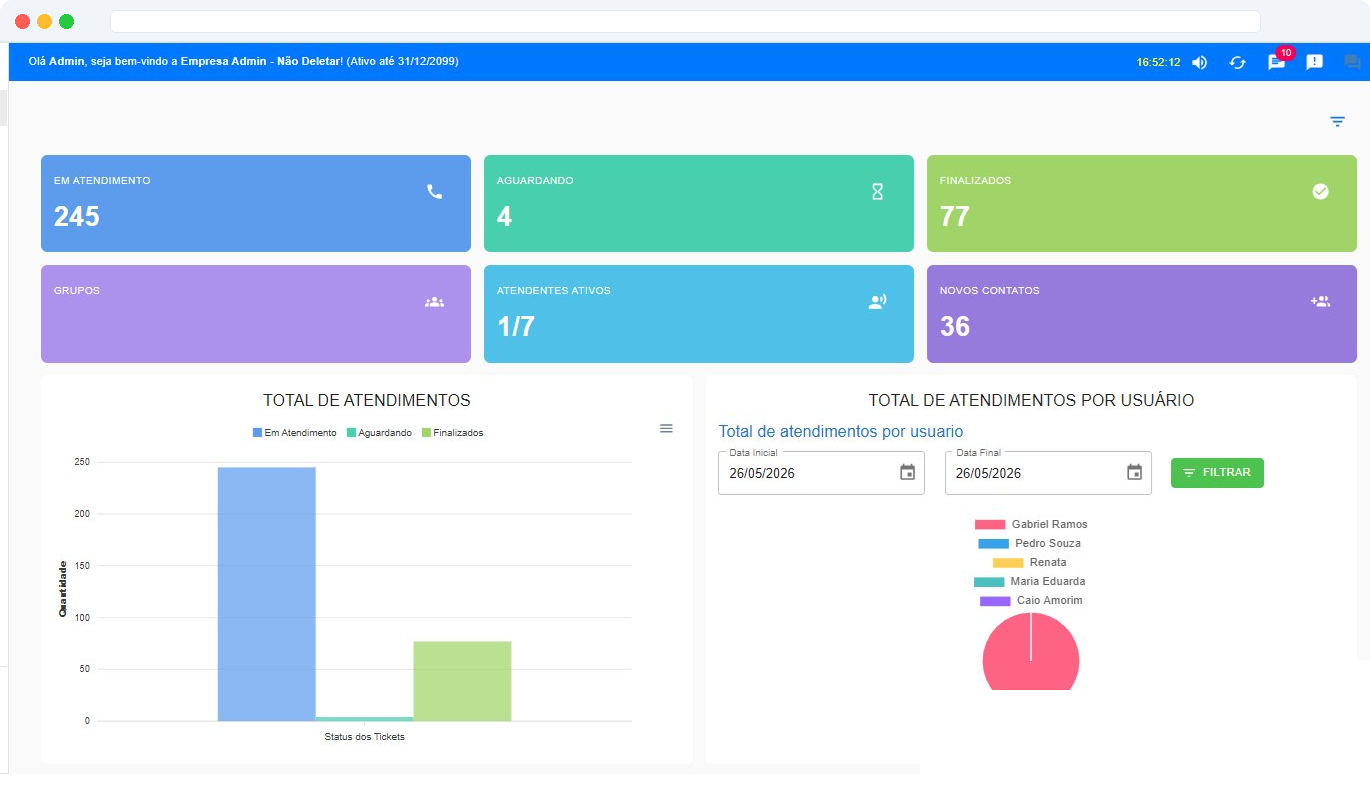
Task: Click the refresh sync icon in header
Action: click(x=1238, y=62)
